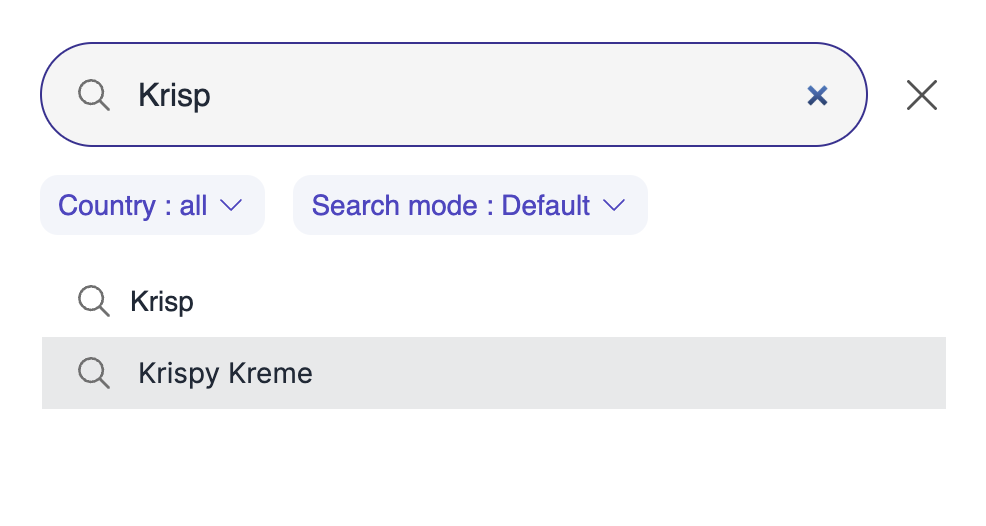This screenshot has height=526, width=986.
Task: Click empty area of search field after Krisp
Action: tap(500, 96)
